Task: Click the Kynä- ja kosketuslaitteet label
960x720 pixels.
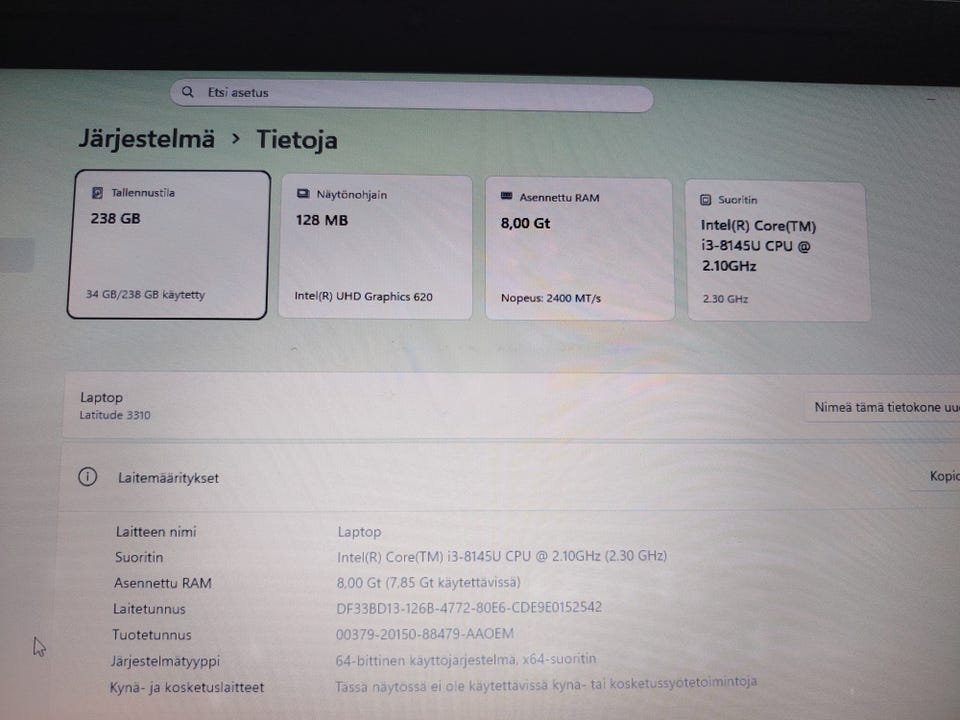Action: 186,688
